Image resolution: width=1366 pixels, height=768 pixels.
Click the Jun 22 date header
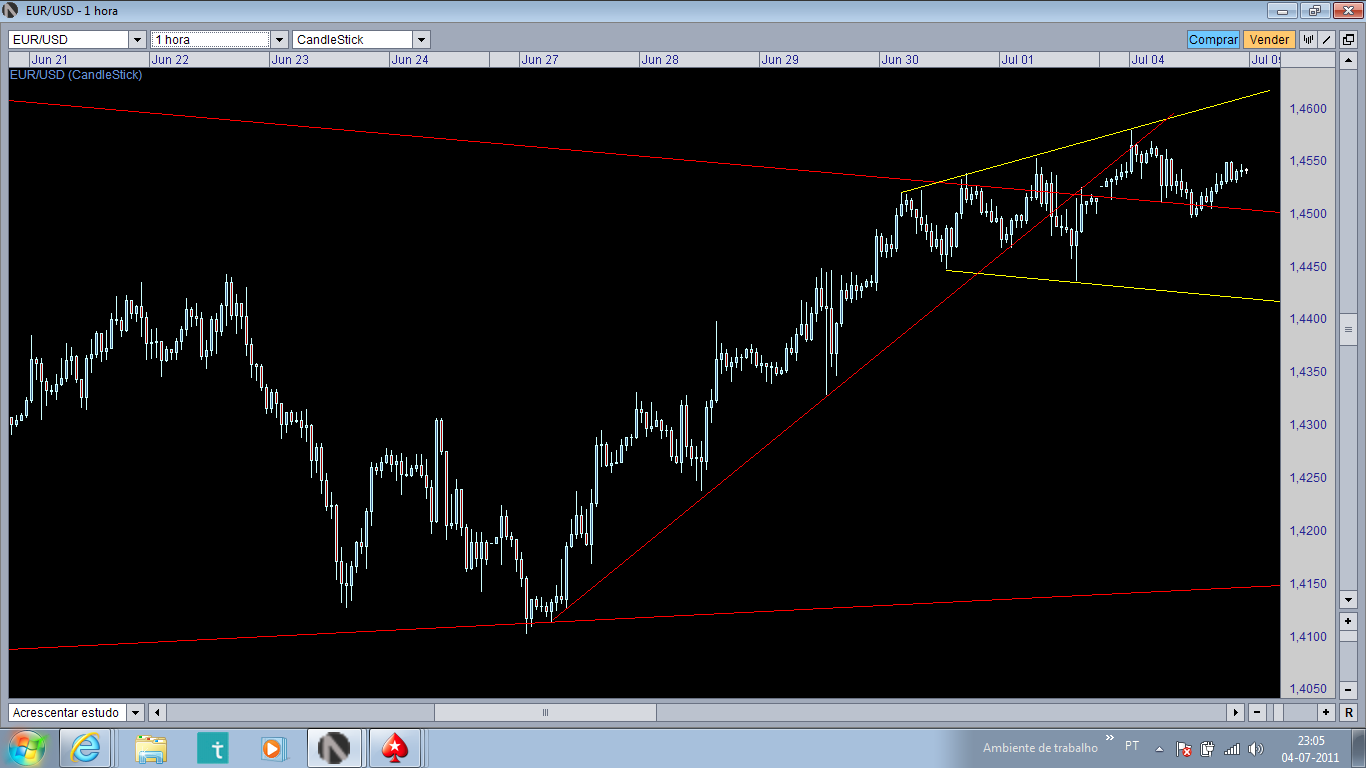tap(170, 59)
